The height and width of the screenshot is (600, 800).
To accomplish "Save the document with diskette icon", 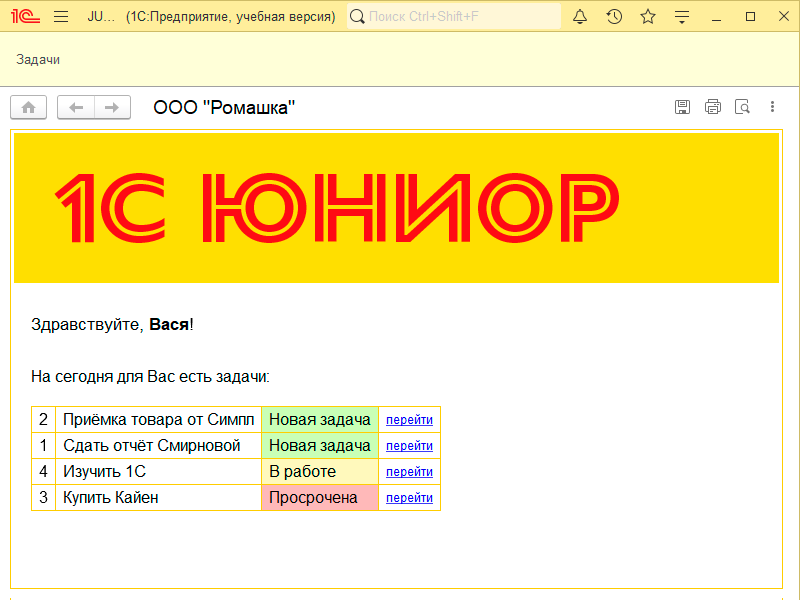I will 682,107.
